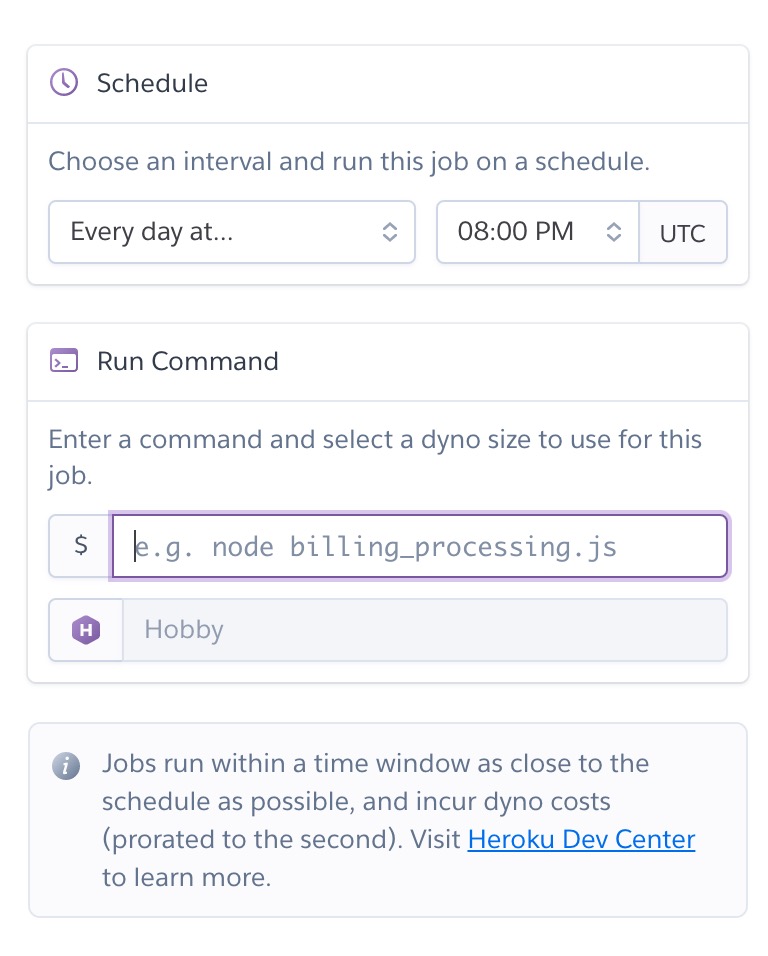Click the "Run Command" section heading
Screen dimensions: 768x956
[x=187, y=361]
